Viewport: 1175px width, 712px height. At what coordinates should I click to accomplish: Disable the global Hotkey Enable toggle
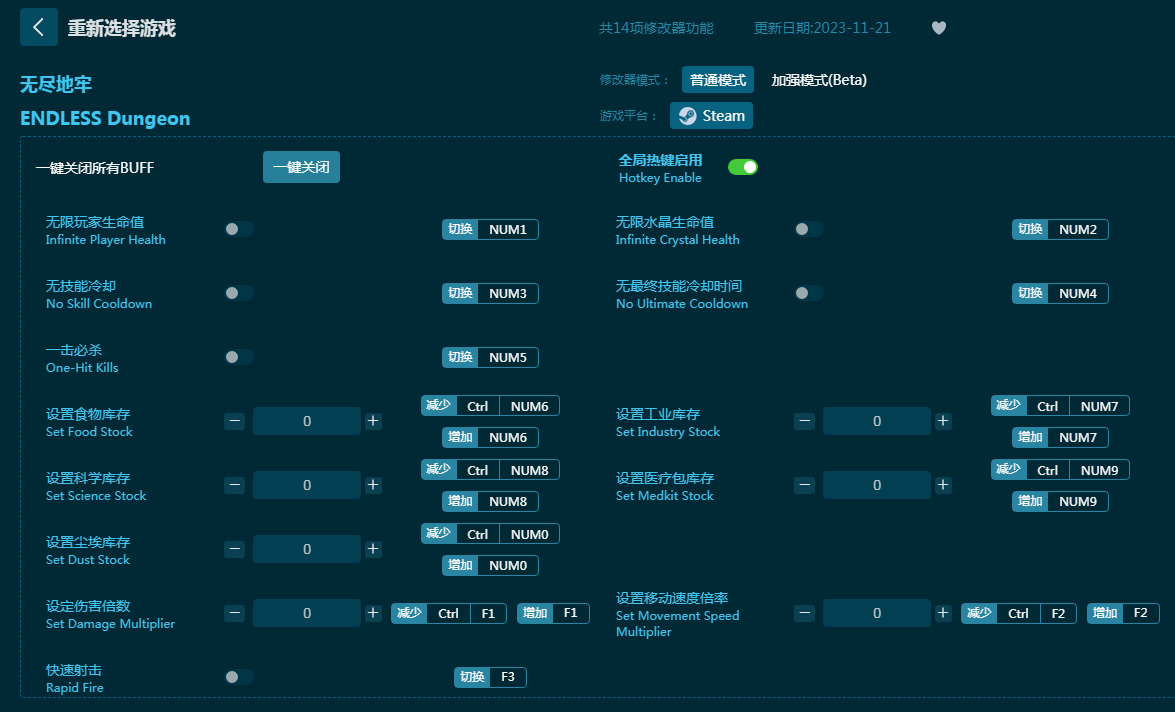(x=742, y=167)
